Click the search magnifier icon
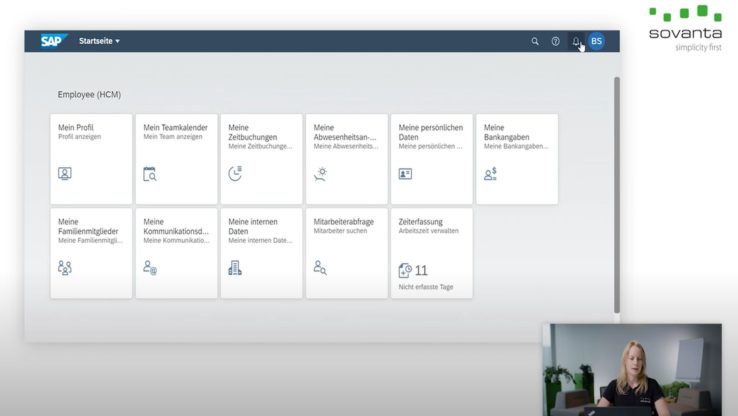The image size is (738, 416). click(x=535, y=41)
